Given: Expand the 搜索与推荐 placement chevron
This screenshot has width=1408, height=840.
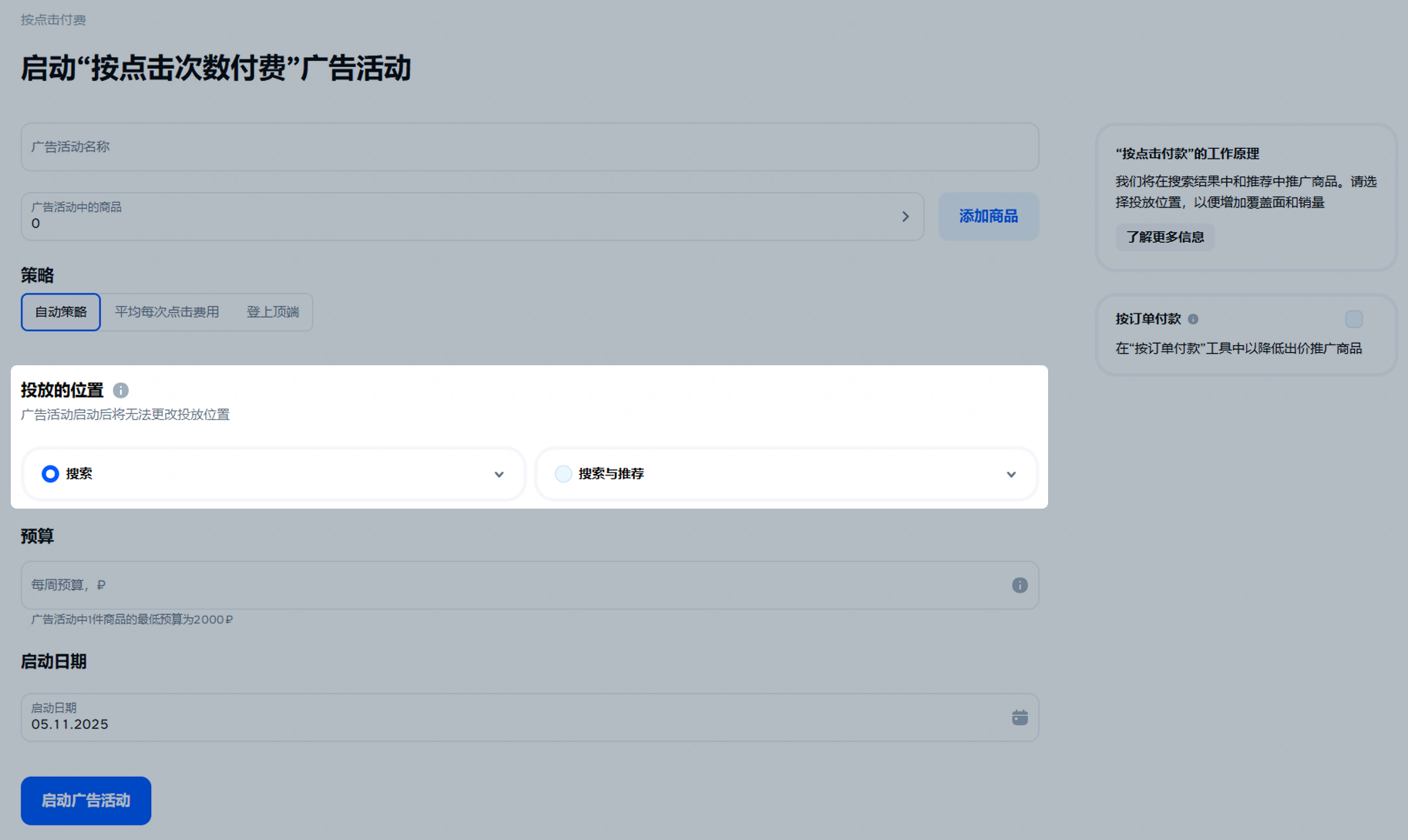Looking at the screenshot, I should click(1010, 475).
